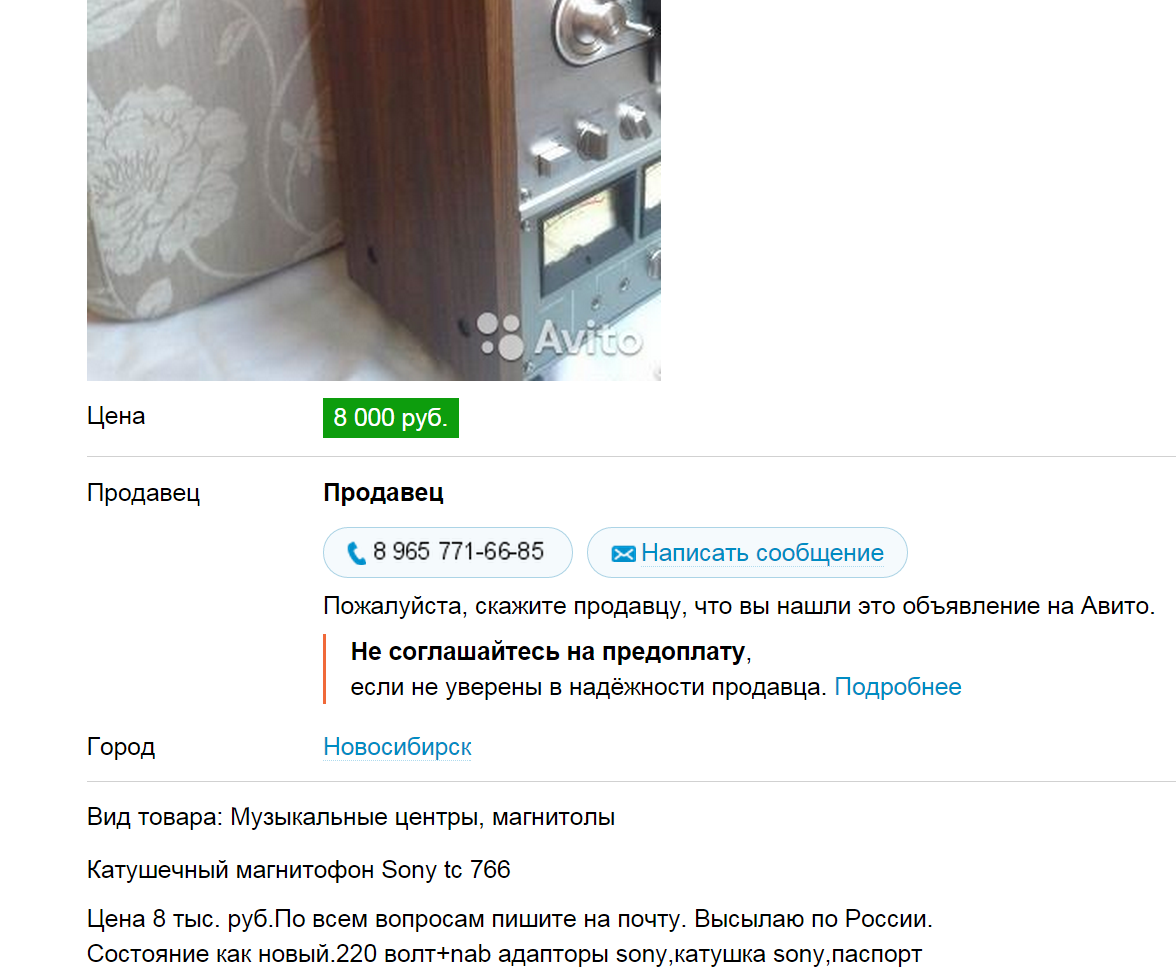The image size is (1176, 972).
Task: Click the Цена field label
Action: pyautogui.click(x=116, y=416)
